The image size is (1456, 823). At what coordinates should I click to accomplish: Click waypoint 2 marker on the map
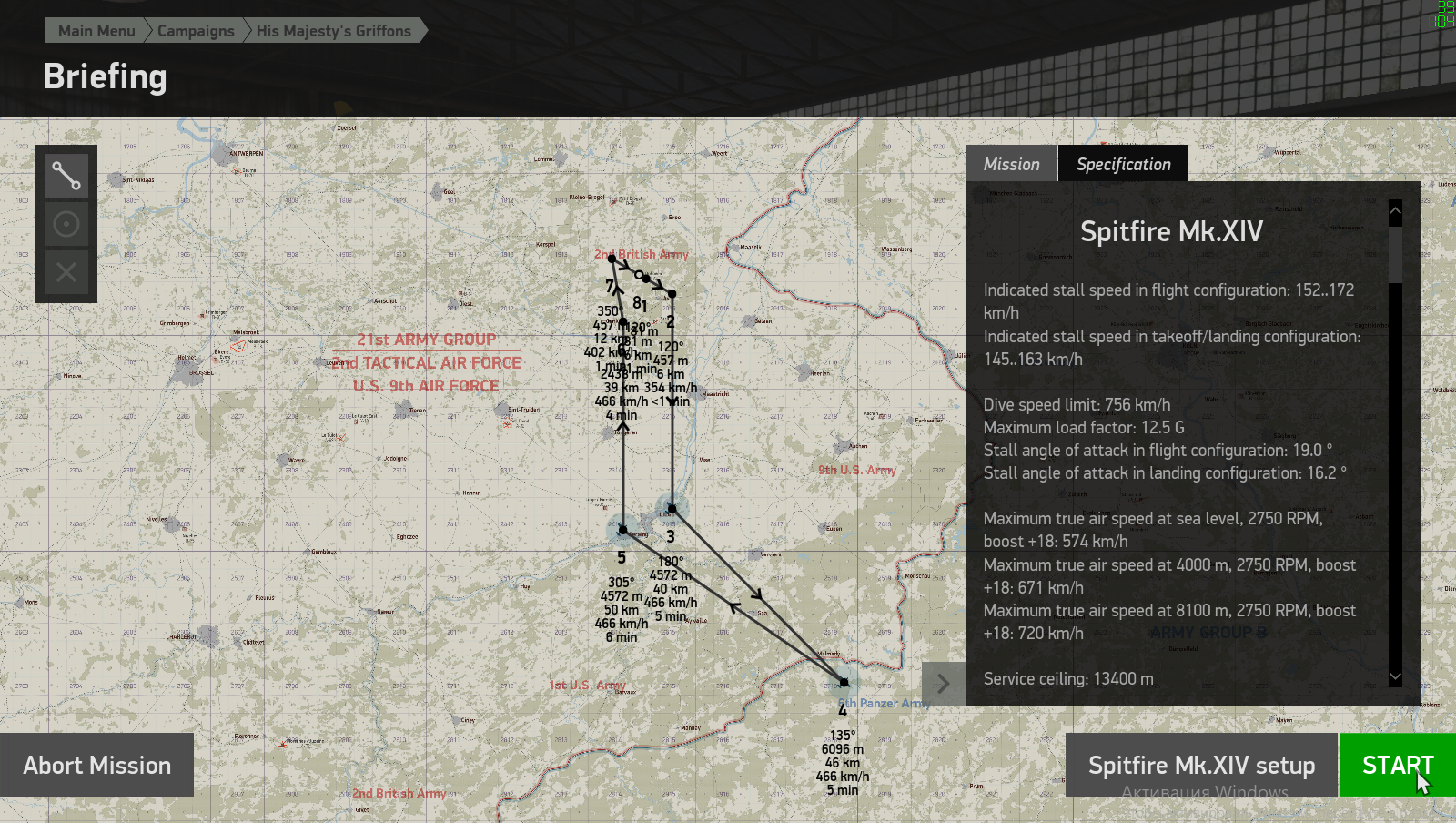point(672,294)
